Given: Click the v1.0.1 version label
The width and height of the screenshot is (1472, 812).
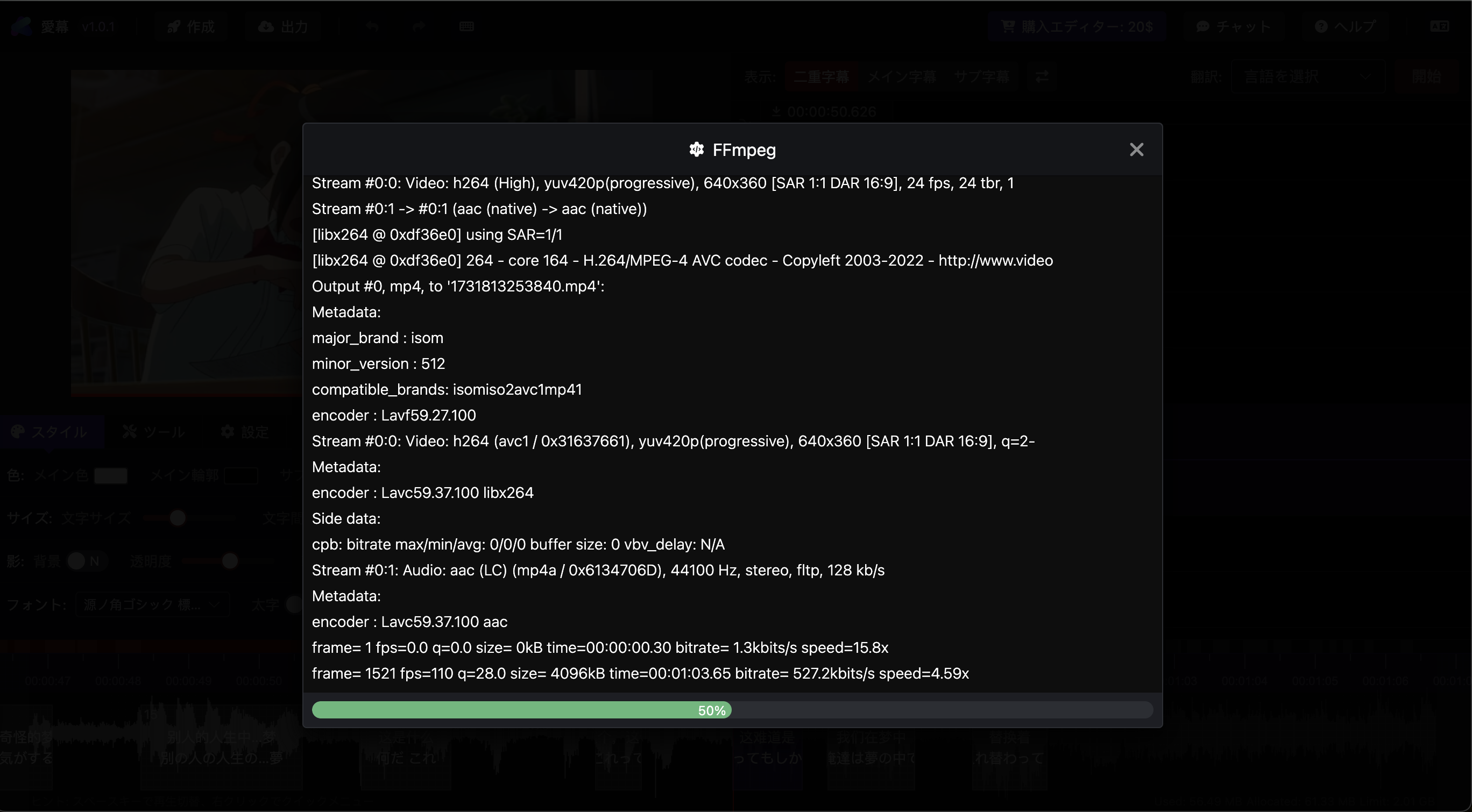Looking at the screenshot, I should [98, 26].
